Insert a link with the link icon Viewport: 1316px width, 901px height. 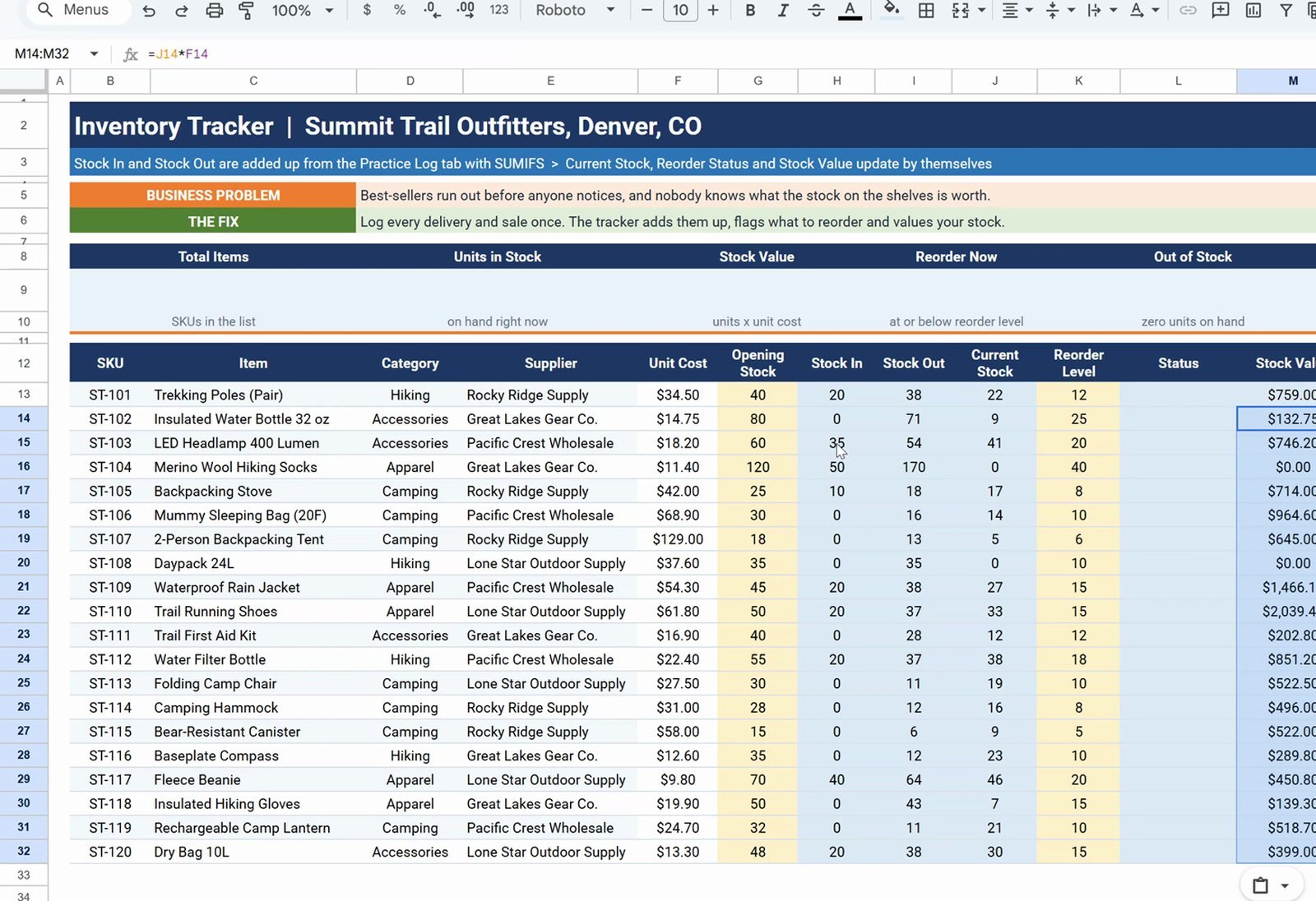(1188, 11)
